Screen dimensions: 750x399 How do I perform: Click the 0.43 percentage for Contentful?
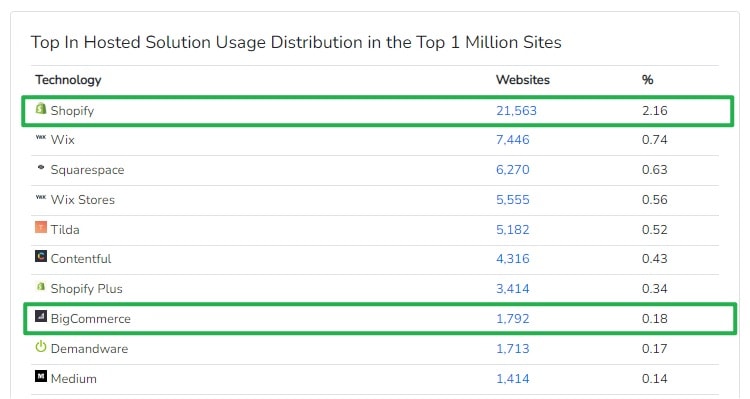655,259
